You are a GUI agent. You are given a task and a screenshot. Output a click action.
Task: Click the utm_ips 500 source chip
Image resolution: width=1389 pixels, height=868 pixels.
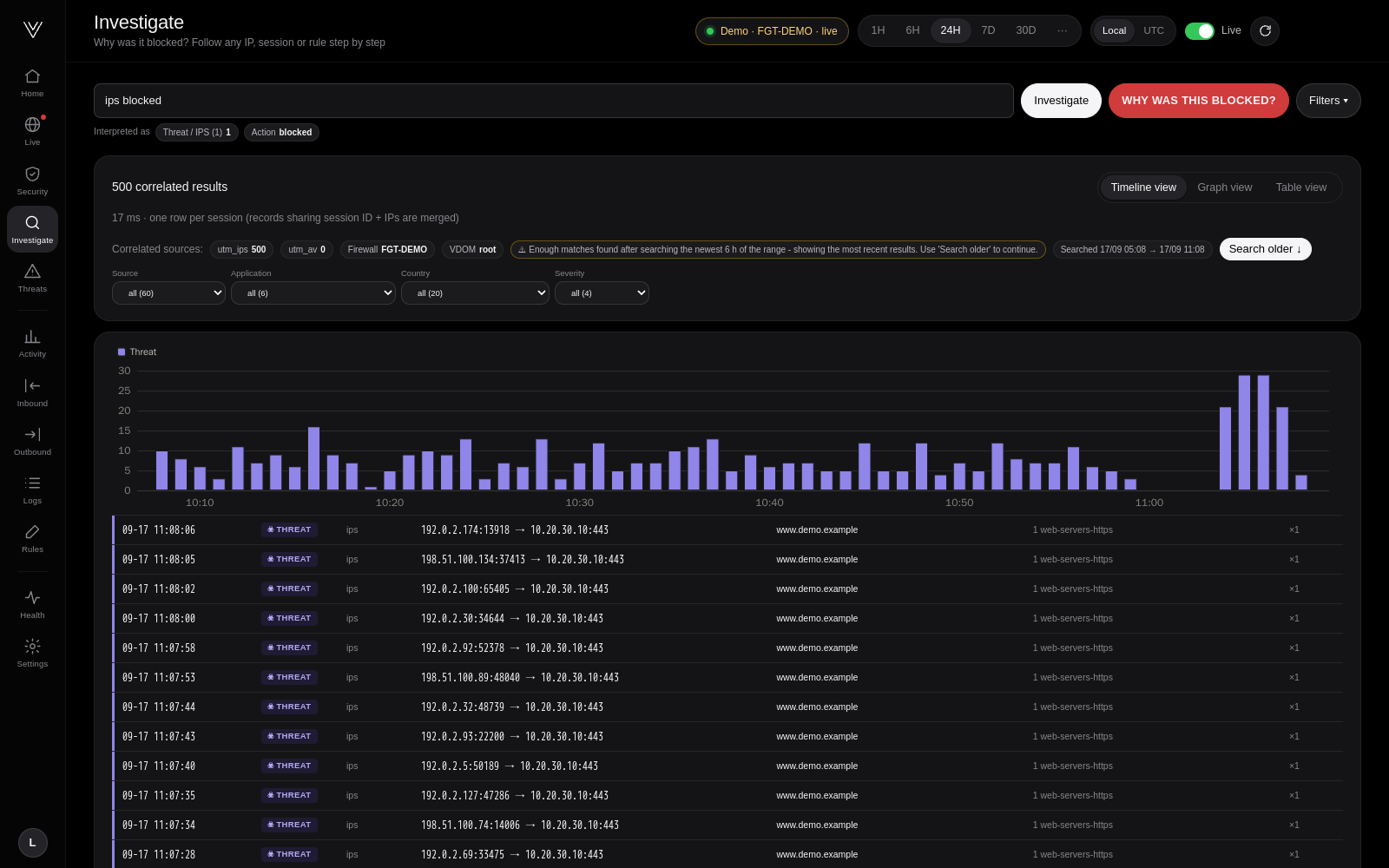[241, 249]
